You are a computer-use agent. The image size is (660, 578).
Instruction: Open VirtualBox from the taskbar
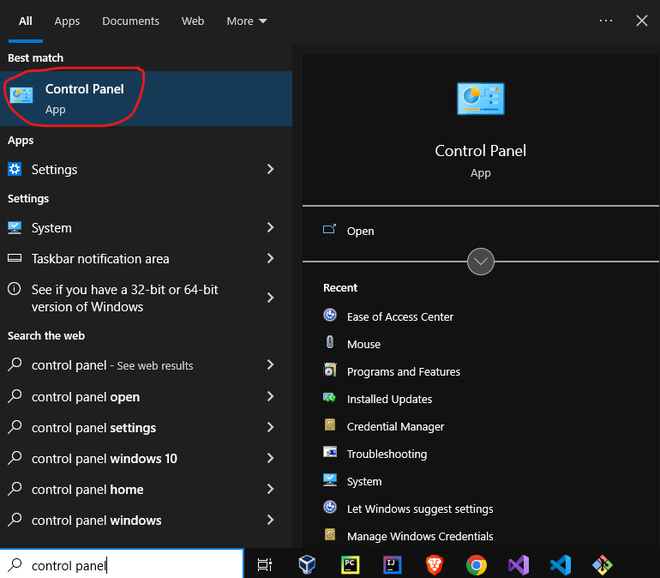[x=307, y=565]
